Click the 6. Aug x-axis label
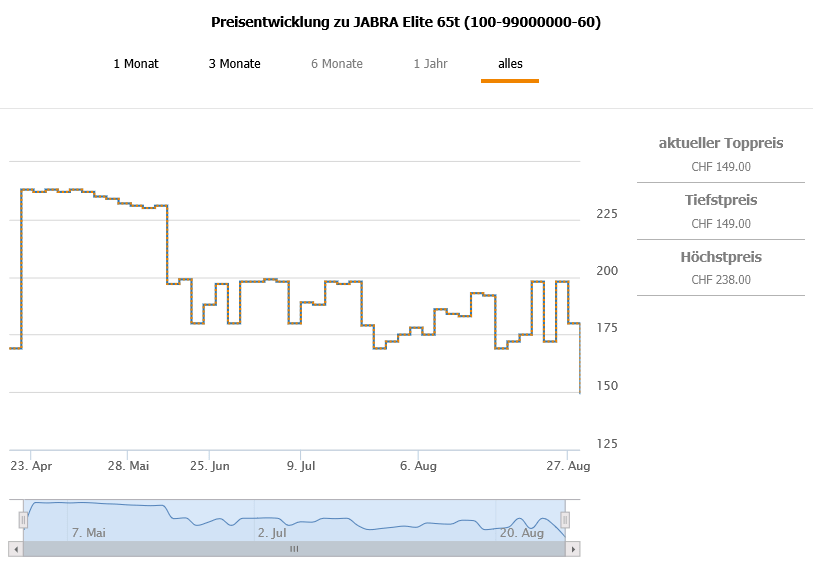The height and width of the screenshot is (567, 820). point(418,466)
